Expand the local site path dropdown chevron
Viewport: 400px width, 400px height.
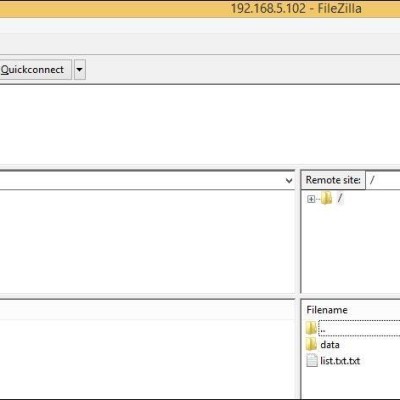289,181
